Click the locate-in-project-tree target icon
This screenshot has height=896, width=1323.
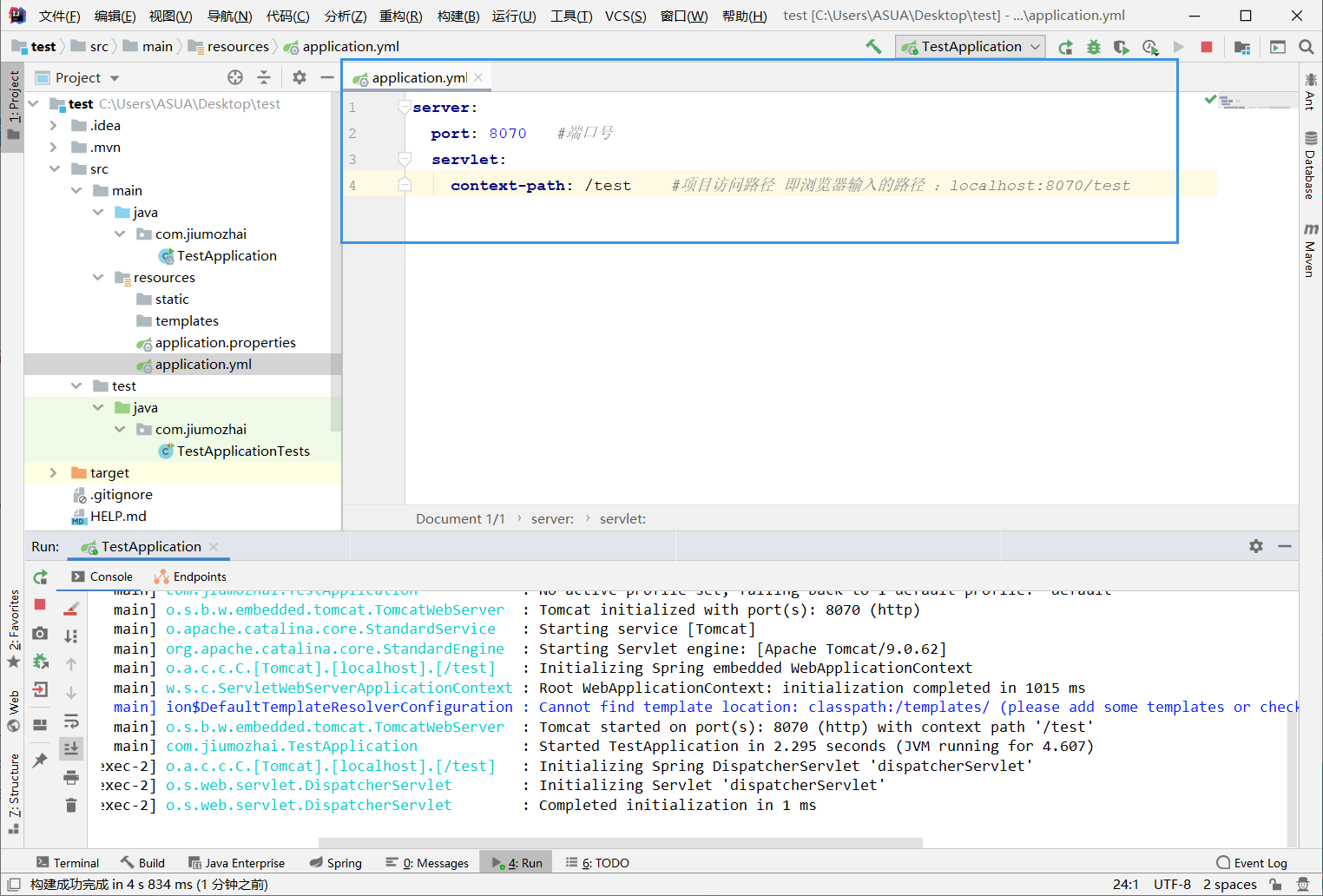point(235,78)
